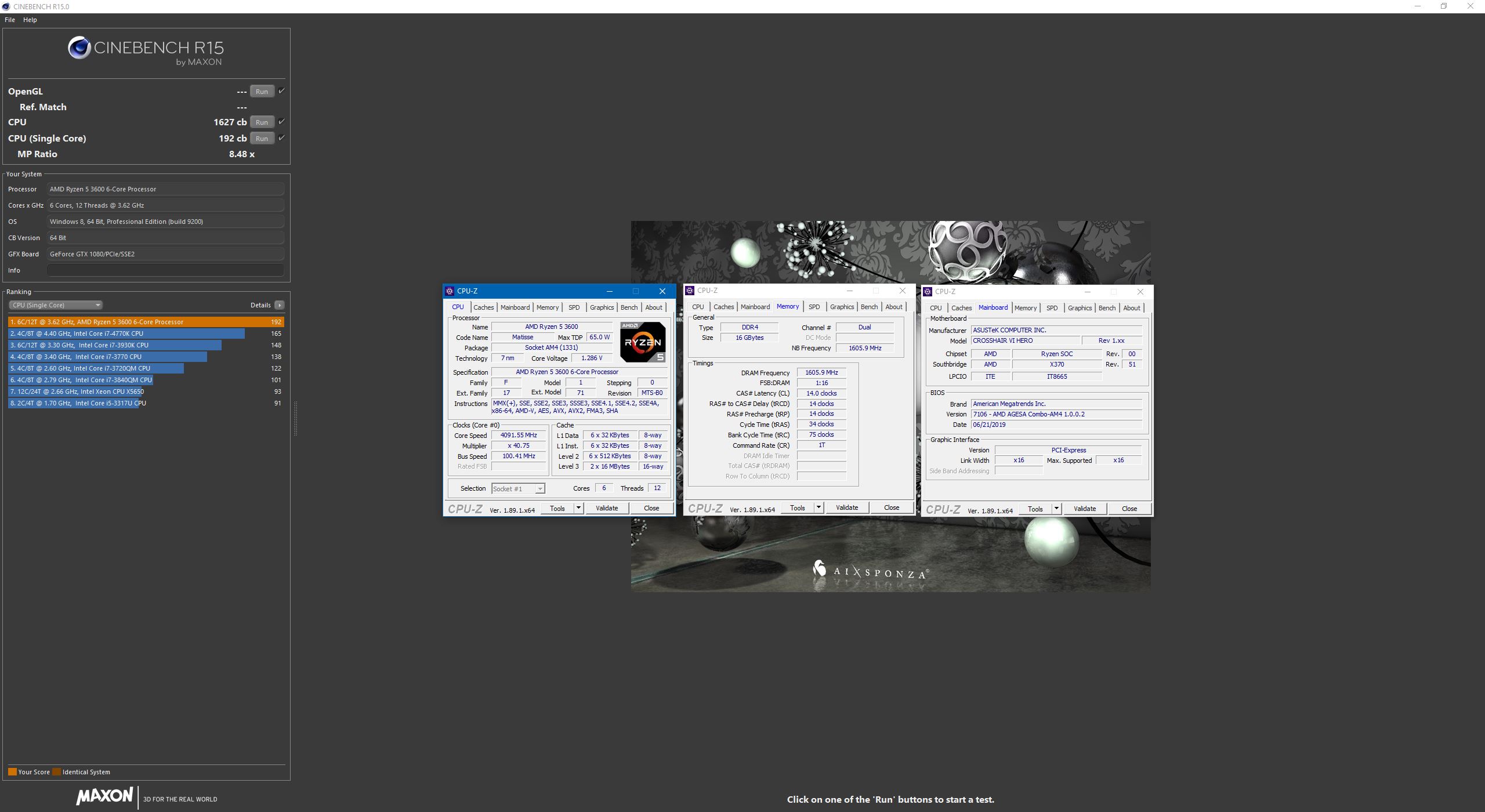The height and width of the screenshot is (812, 1485).
Task: Select Intel Core i7-4770K ranking row
Action: point(146,333)
